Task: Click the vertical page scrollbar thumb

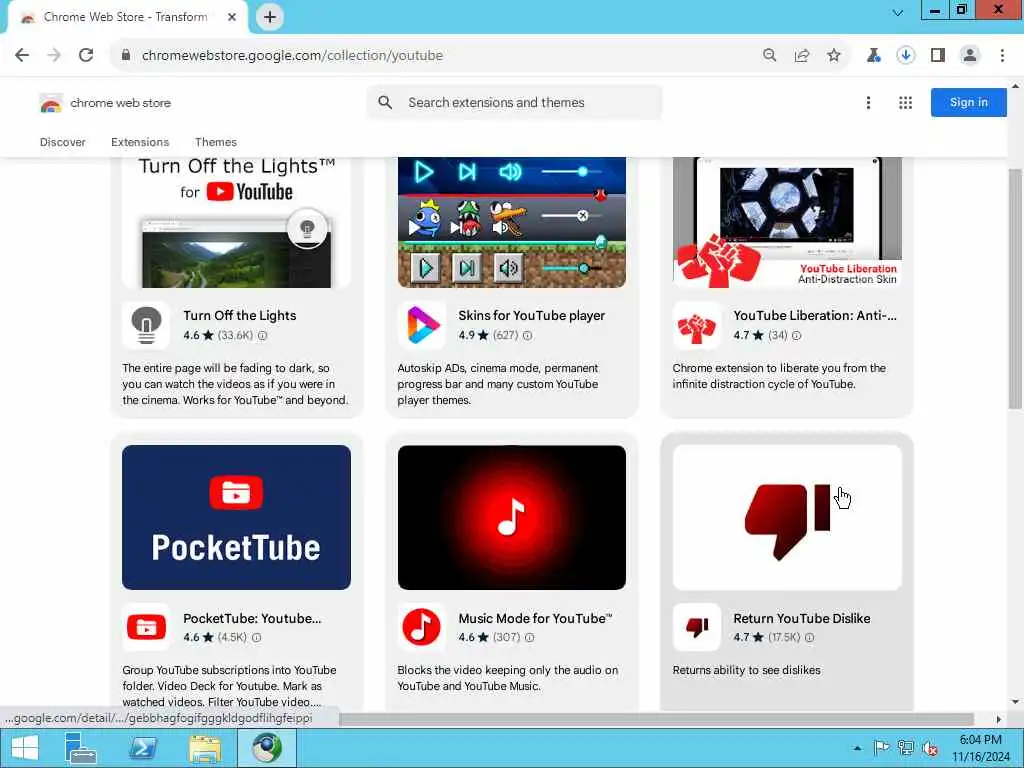Action: click(x=1015, y=289)
